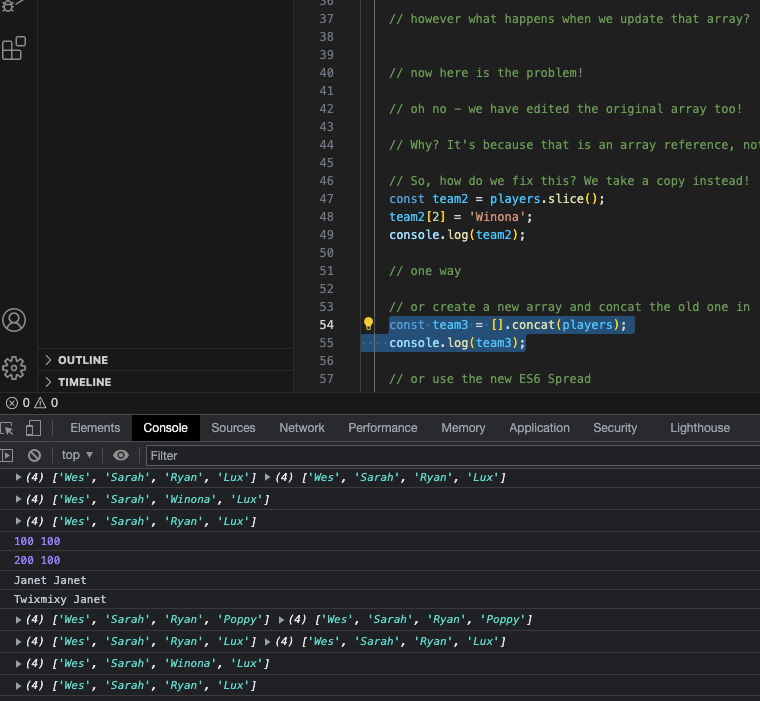Switch to the Network tab

pyautogui.click(x=302, y=428)
